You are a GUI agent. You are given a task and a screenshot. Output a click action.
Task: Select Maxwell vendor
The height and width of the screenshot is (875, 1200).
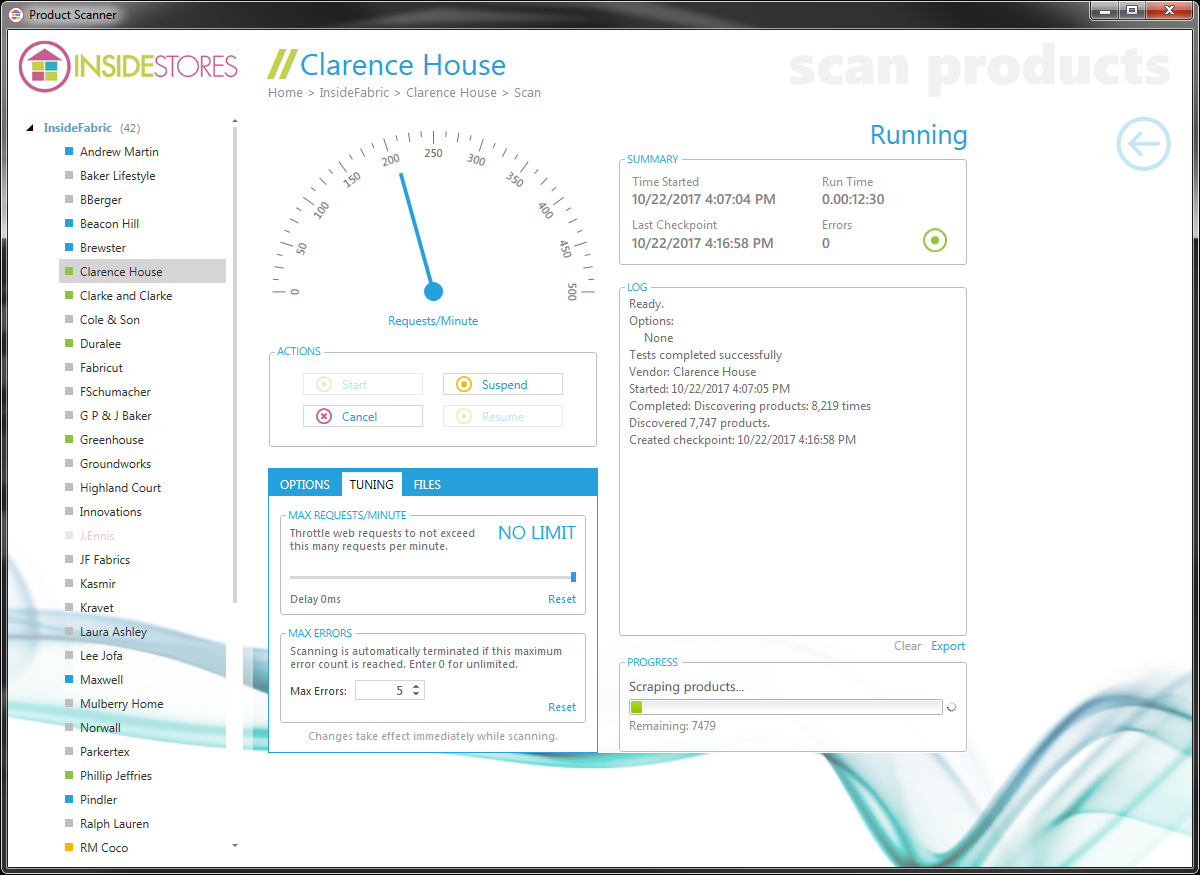coord(102,680)
